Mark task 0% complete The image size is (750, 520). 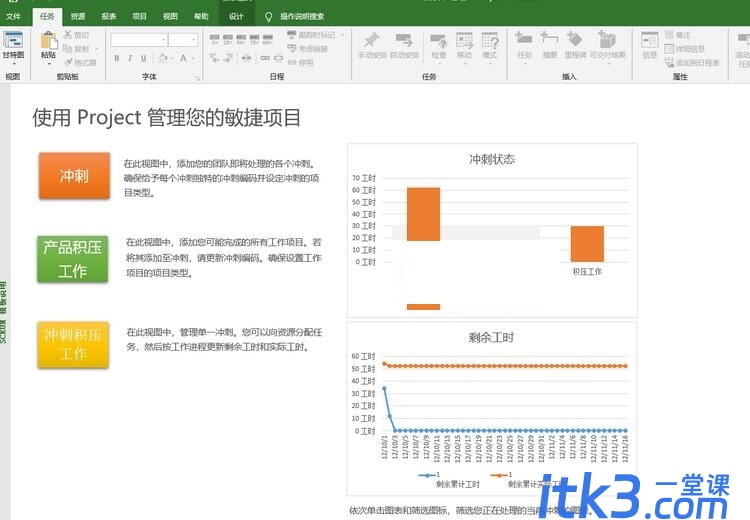[x=214, y=39]
